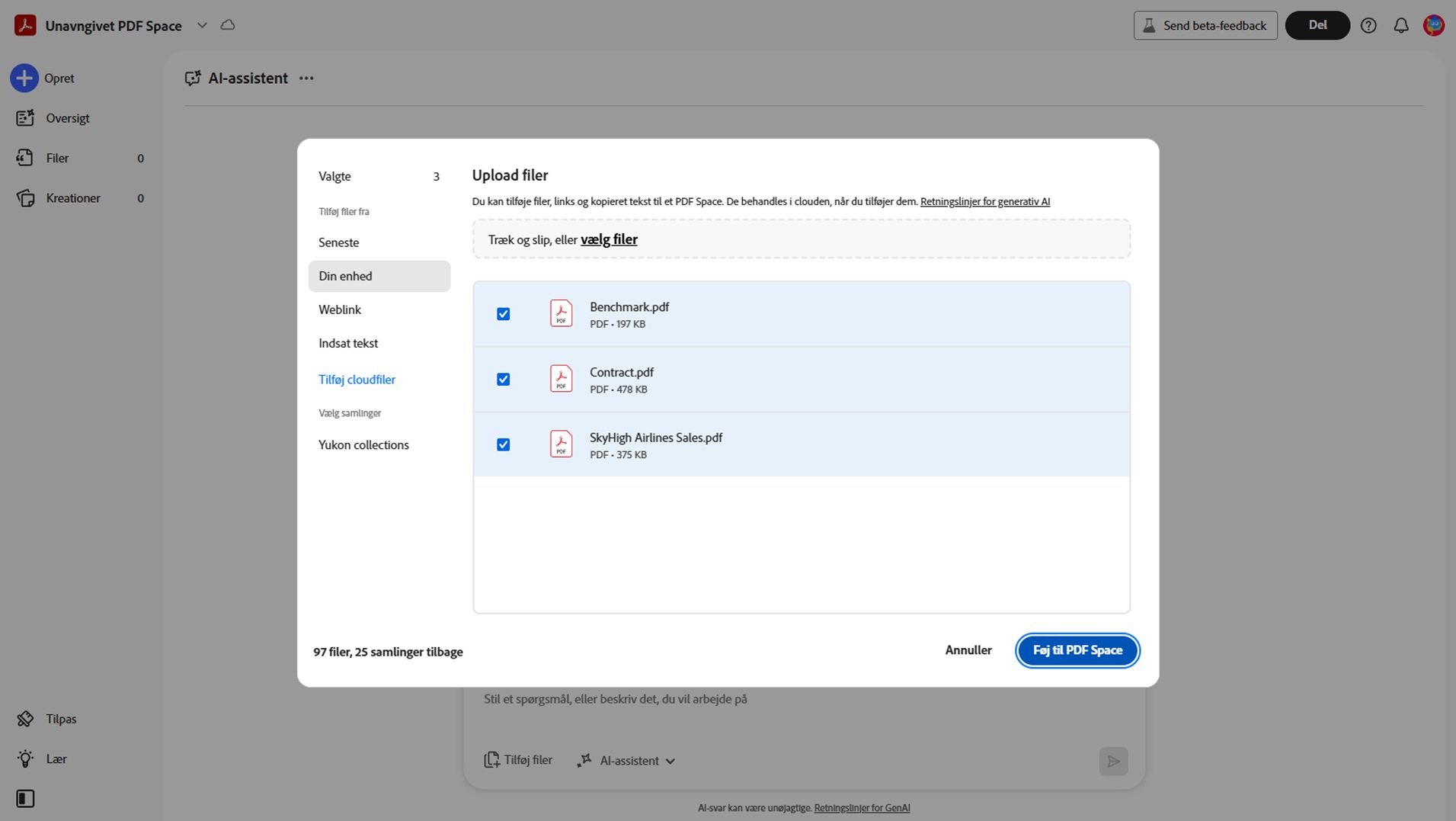1456x821 pixels.
Task: Click the send arrow button in prompt bar
Action: (x=1113, y=761)
